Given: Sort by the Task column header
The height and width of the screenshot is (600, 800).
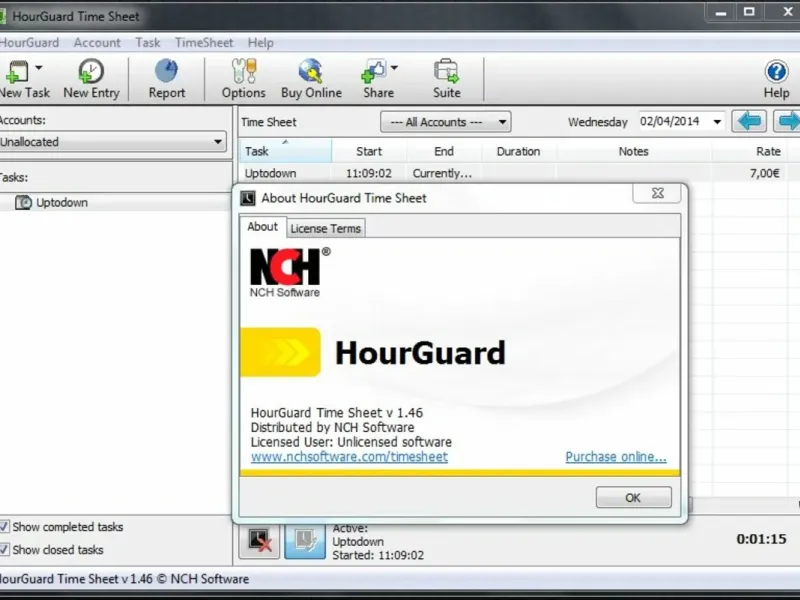Looking at the screenshot, I should [x=285, y=152].
